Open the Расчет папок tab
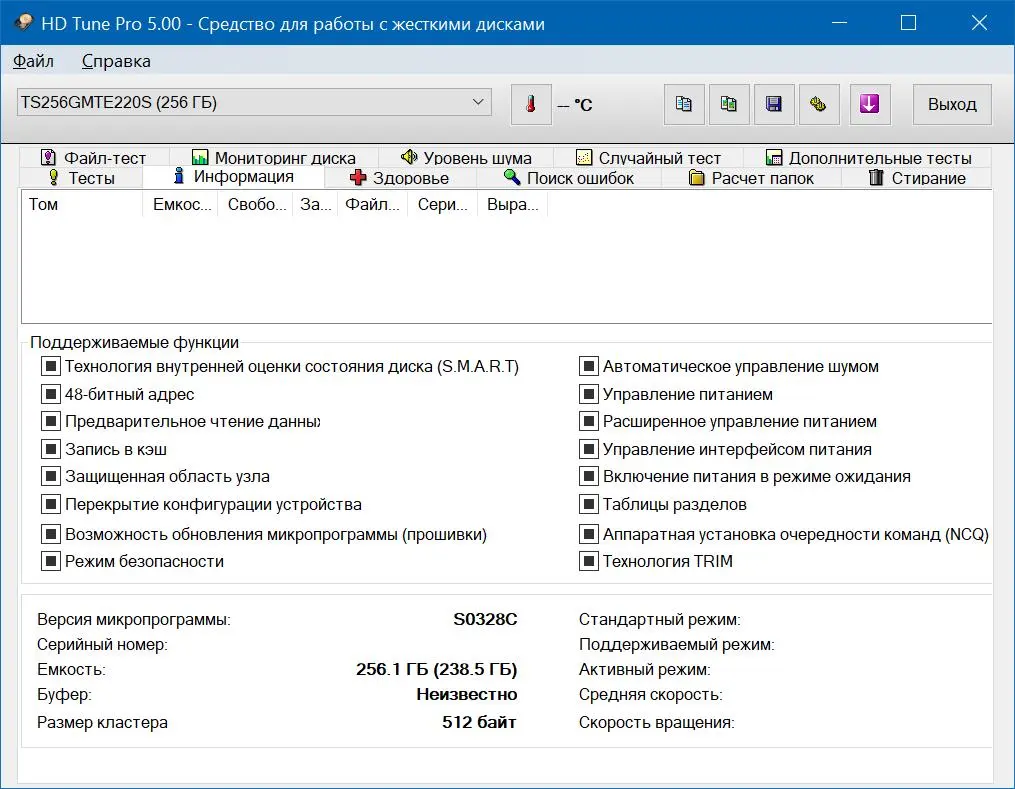 [751, 178]
